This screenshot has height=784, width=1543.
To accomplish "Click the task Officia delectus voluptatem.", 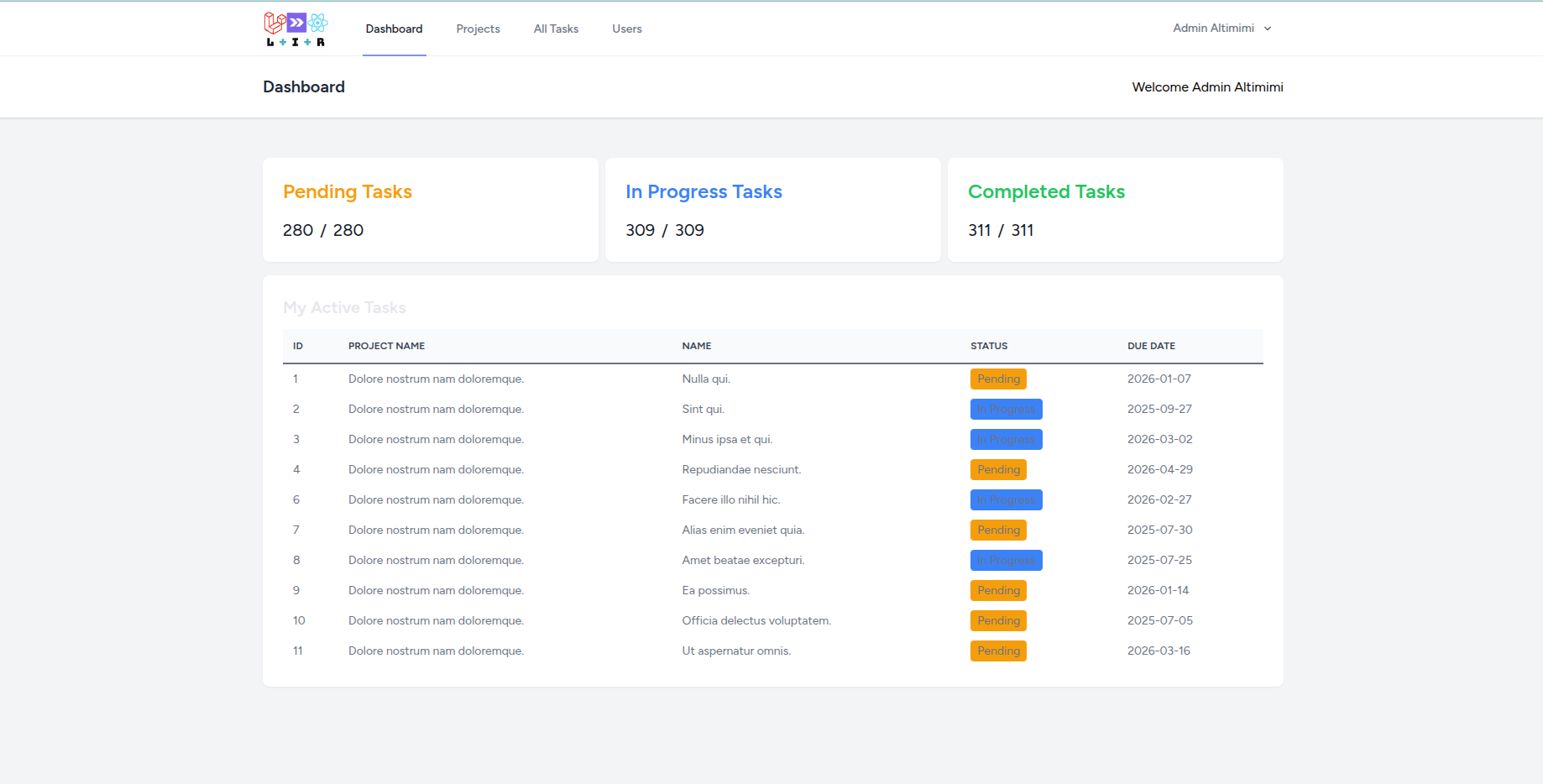I will click(x=756, y=621).
